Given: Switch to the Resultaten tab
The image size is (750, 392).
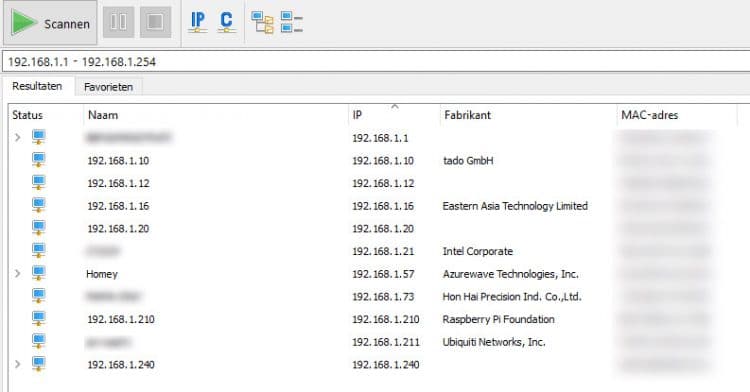Looking at the screenshot, I should tap(37, 87).
